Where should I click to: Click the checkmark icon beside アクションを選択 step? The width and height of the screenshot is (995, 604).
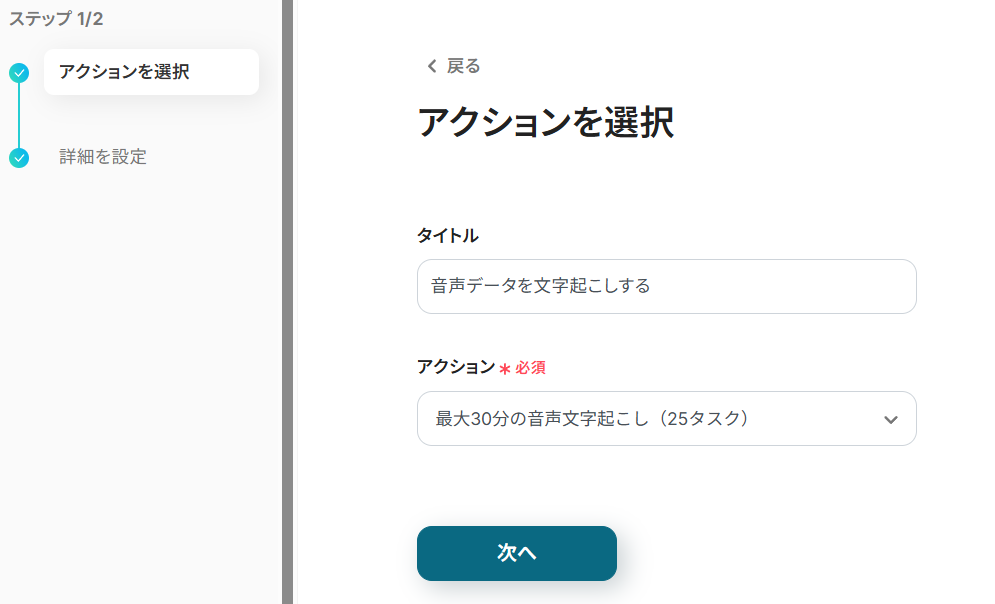point(19,72)
